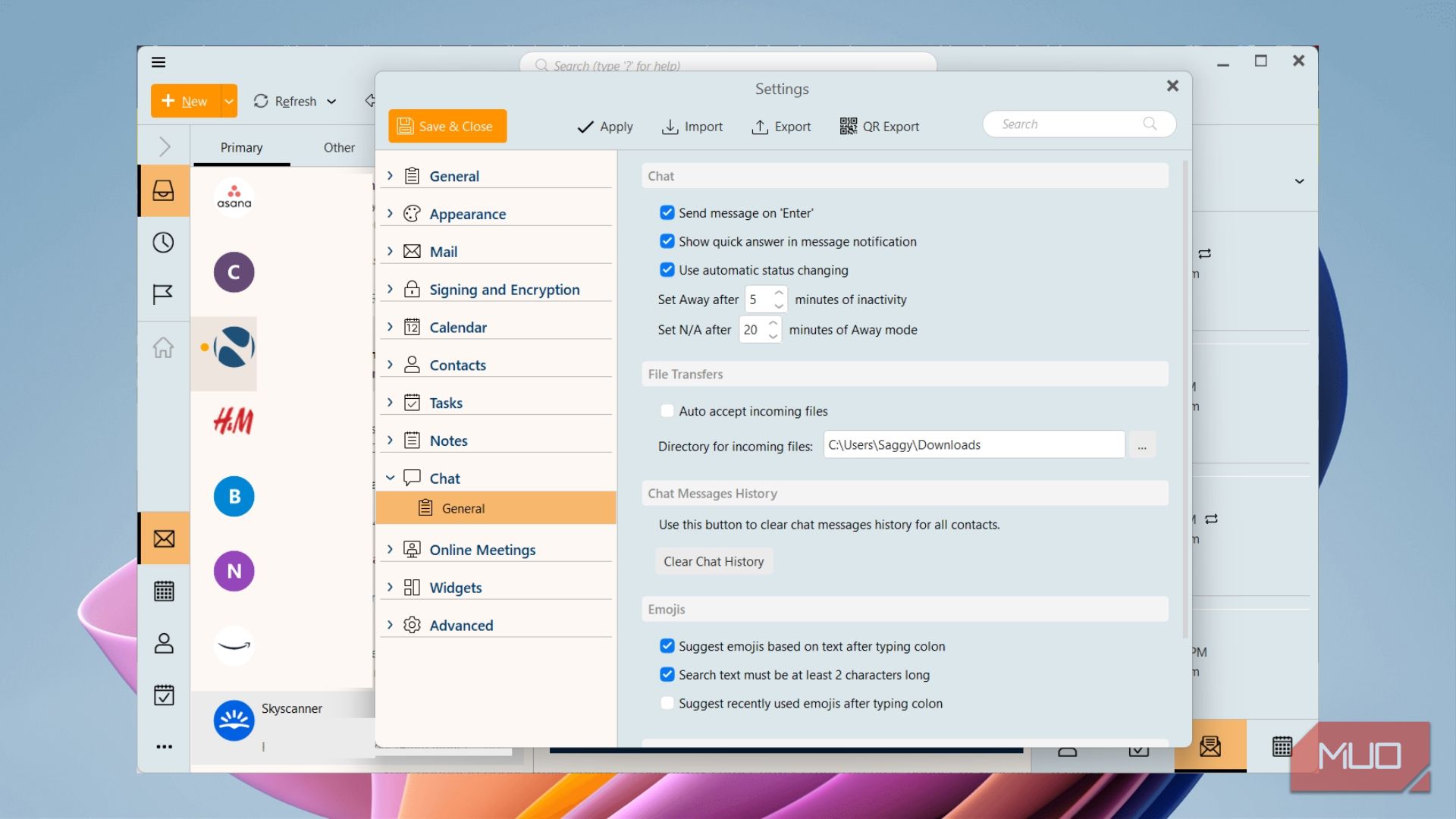This screenshot has height=819, width=1456.
Task: Click the Import settings button
Action: pos(692,127)
